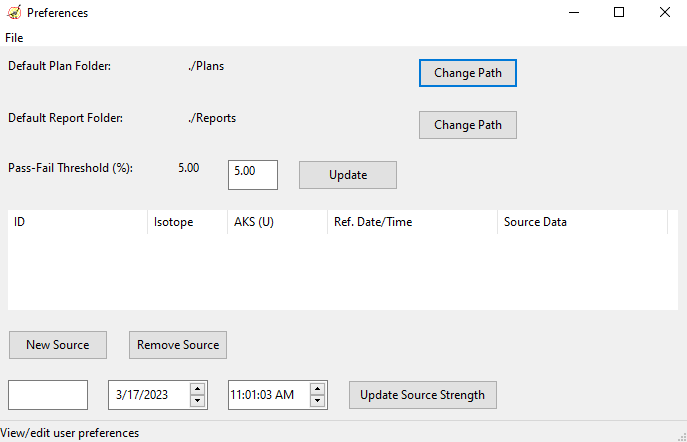The image size is (687, 442).
Task: Click the Ref. Date/Time column header
Action: (x=412, y=222)
